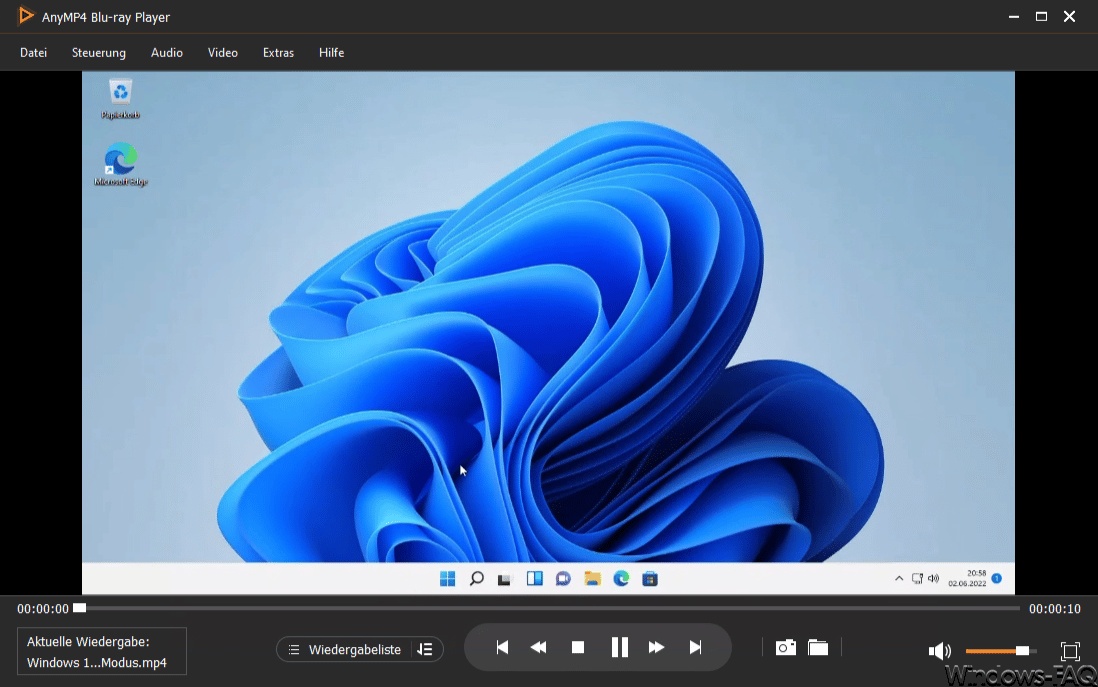1098x687 pixels.
Task: Open the Audio menu
Action: 167,53
